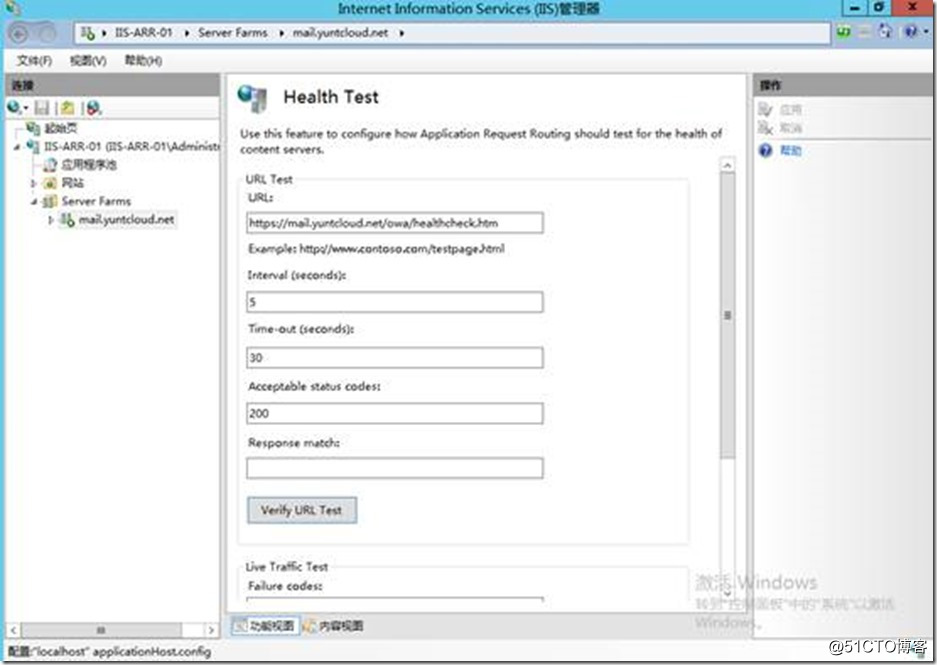Viewport: 937px width, 665px height.
Task: Select the 应用程序池 application pools node
Action: (x=89, y=164)
